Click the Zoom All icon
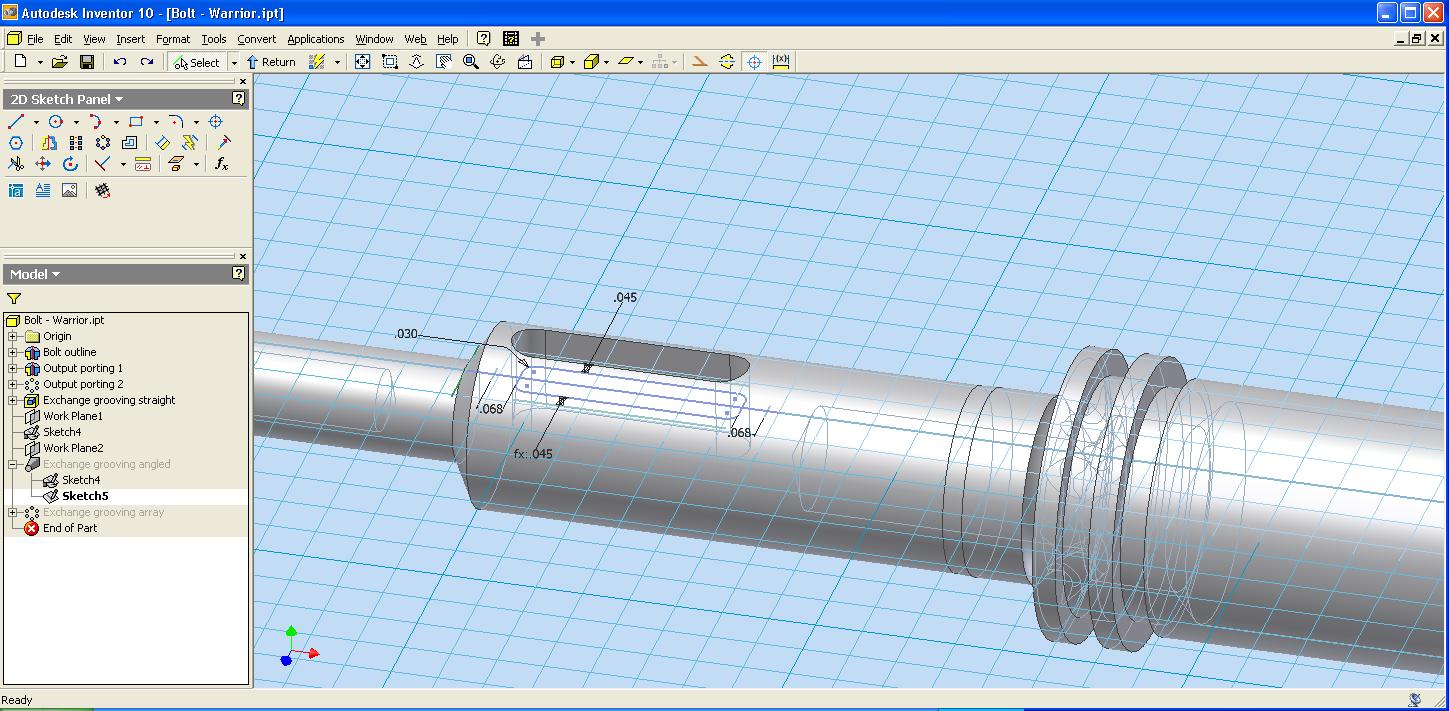This screenshot has width=1449, height=711. [363, 62]
